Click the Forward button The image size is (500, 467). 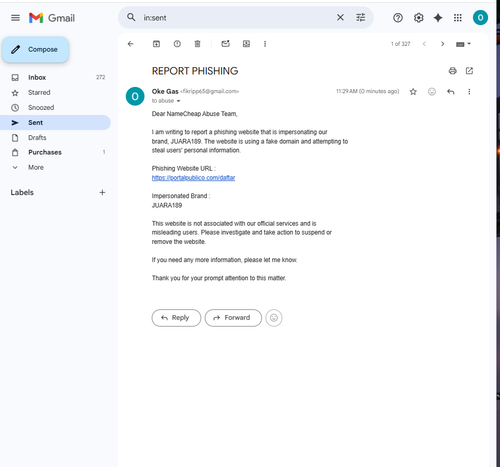click(233, 318)
